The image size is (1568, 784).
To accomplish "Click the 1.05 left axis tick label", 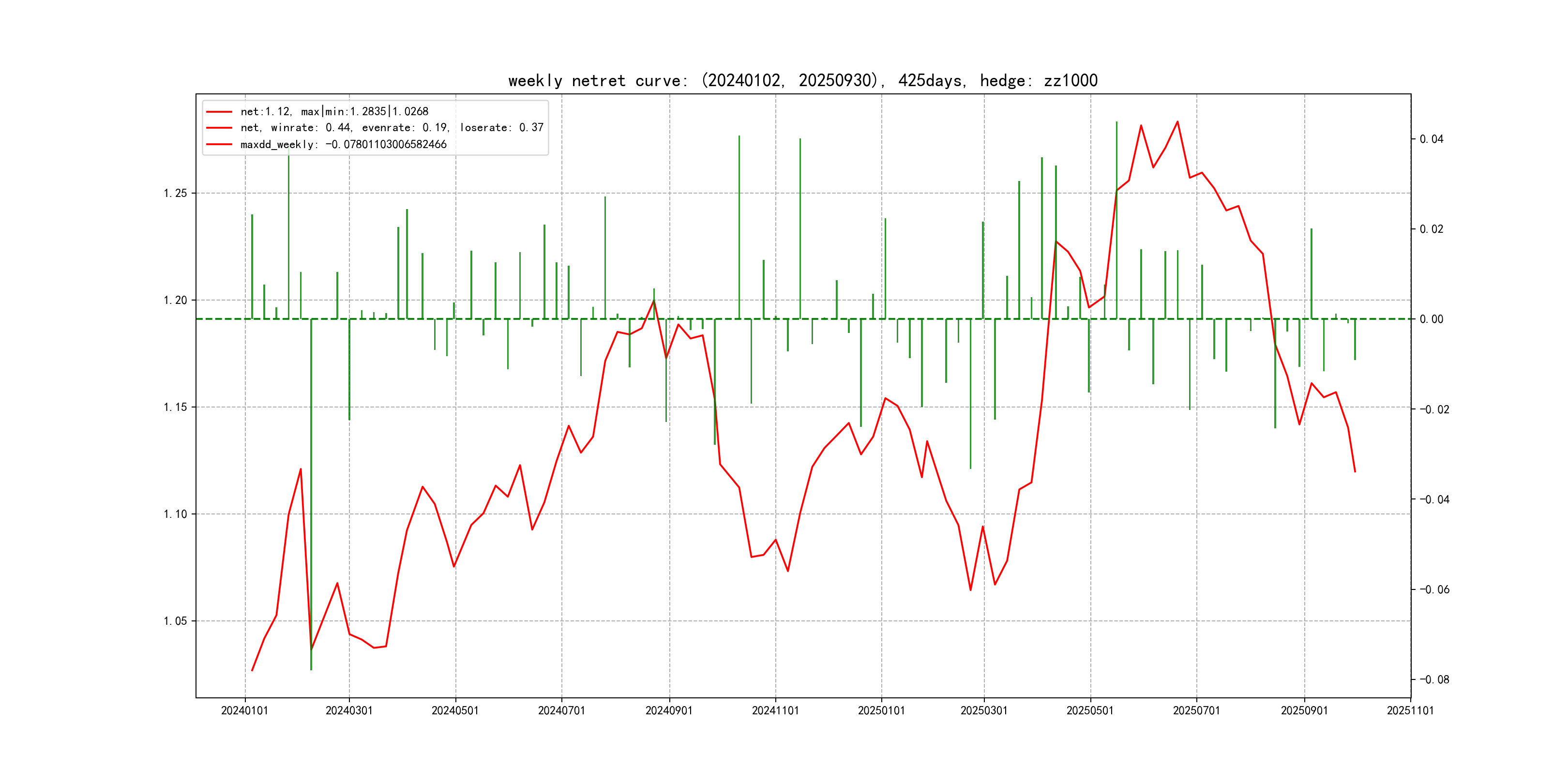I will [x=175, y=621].
